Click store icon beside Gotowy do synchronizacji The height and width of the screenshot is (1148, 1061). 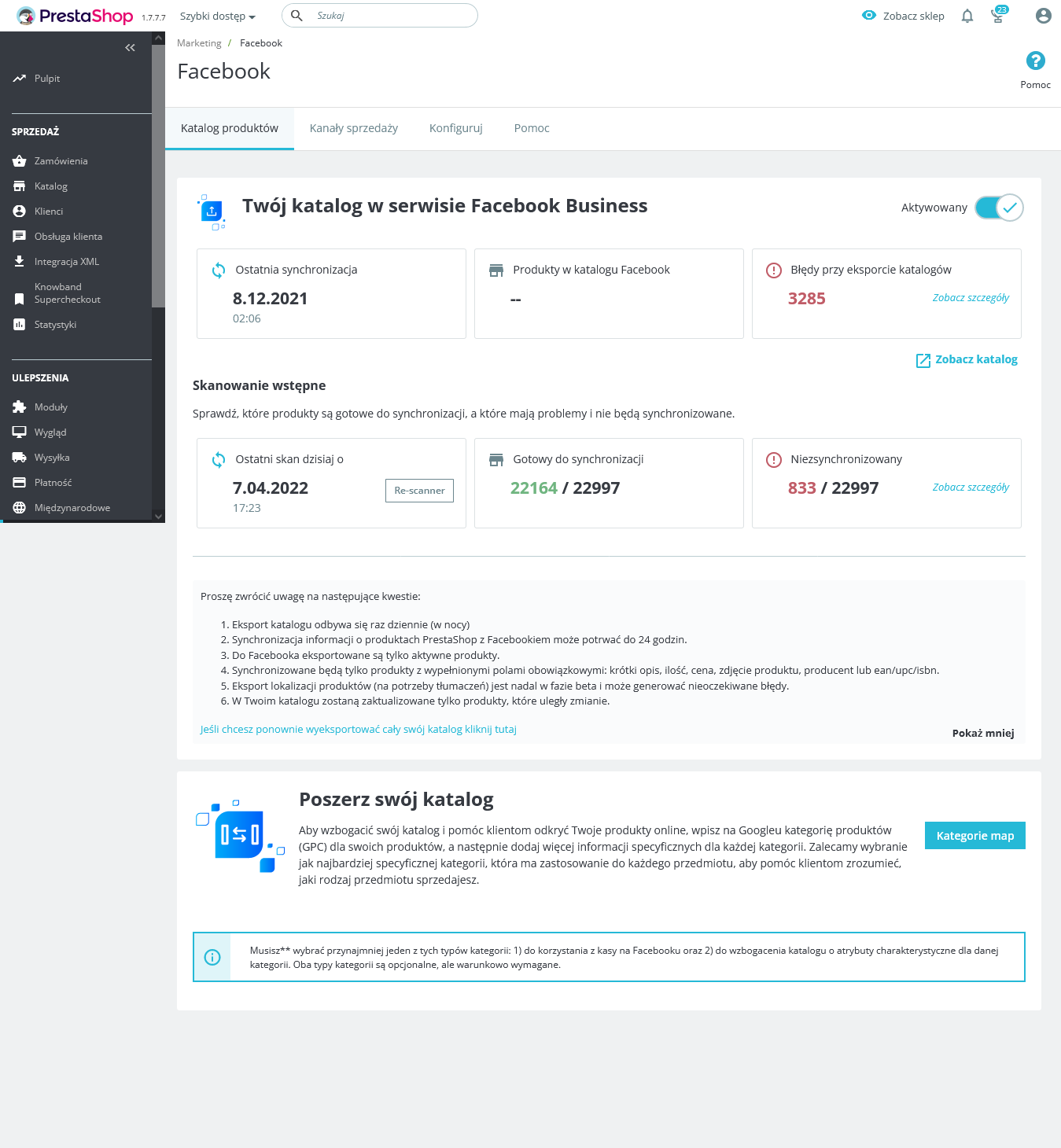496,460
